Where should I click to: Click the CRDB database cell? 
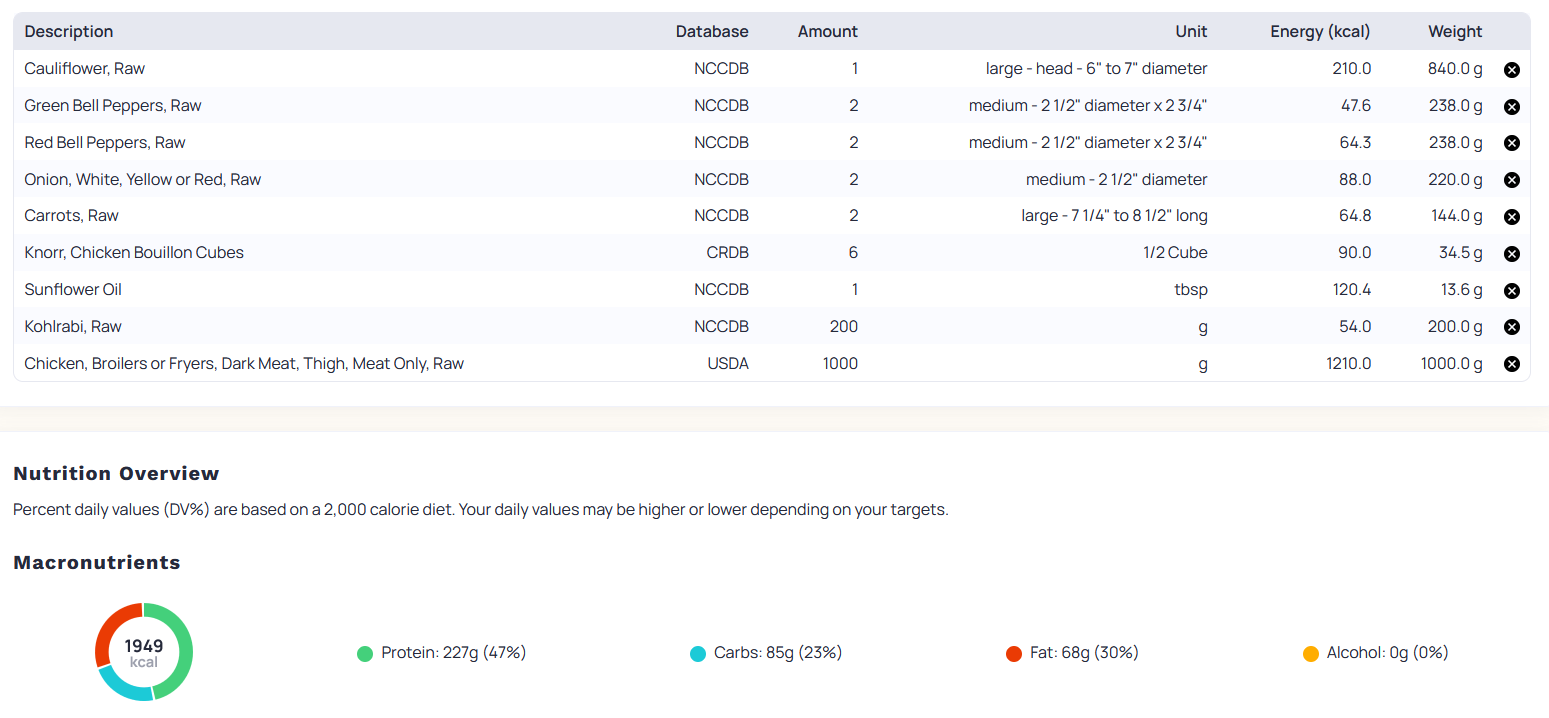tap(727, 253)
